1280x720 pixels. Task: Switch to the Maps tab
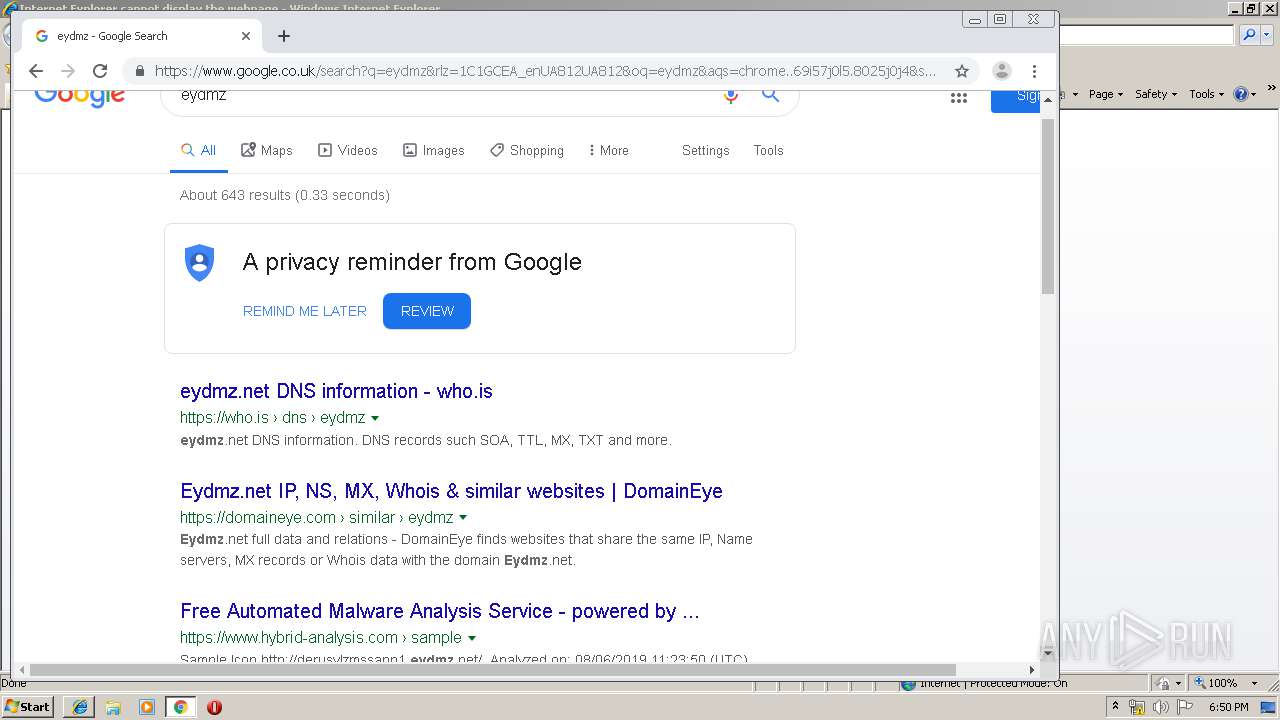point(267,150)
